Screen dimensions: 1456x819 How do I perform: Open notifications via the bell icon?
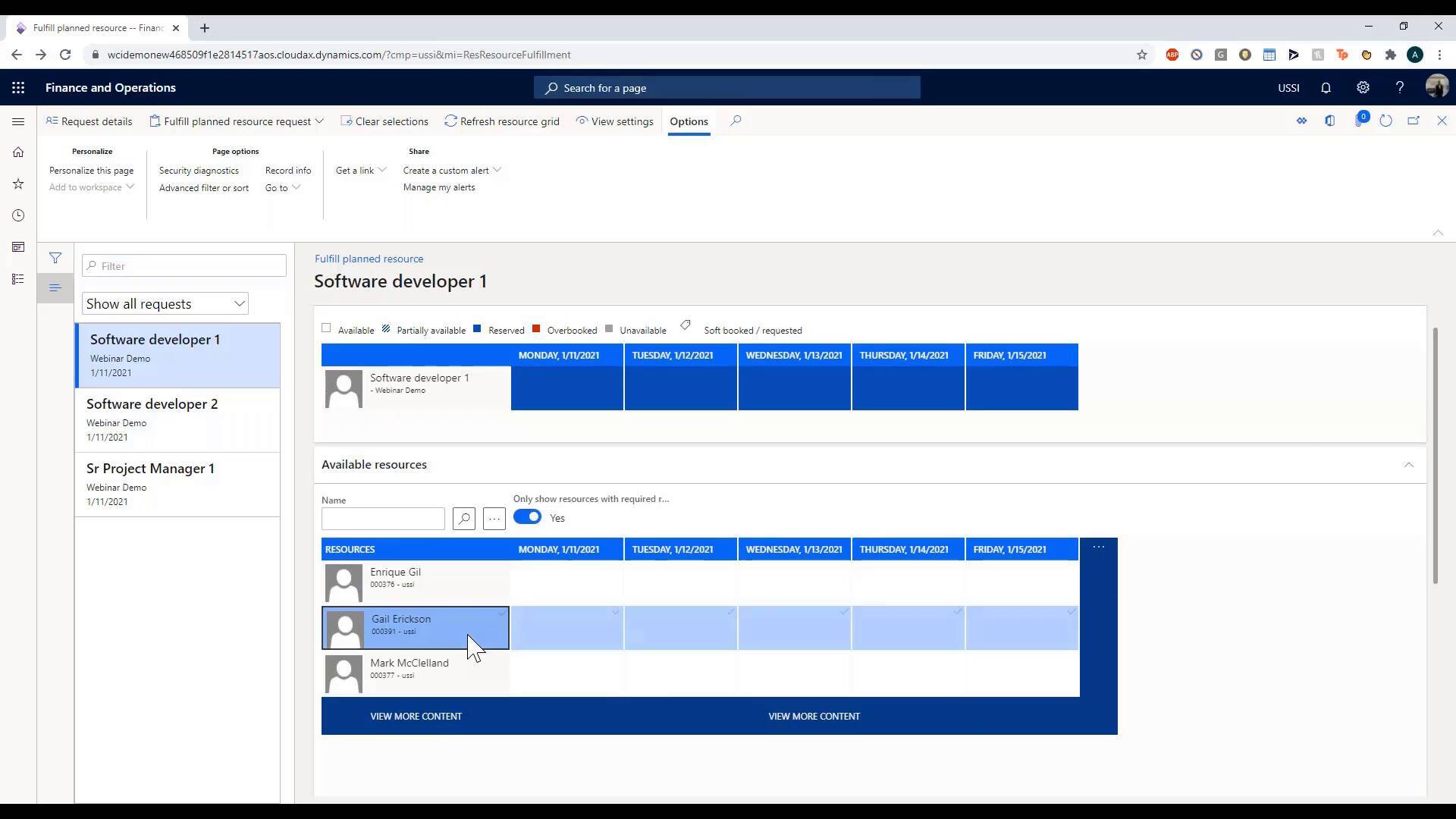(x=1325, y=88)
